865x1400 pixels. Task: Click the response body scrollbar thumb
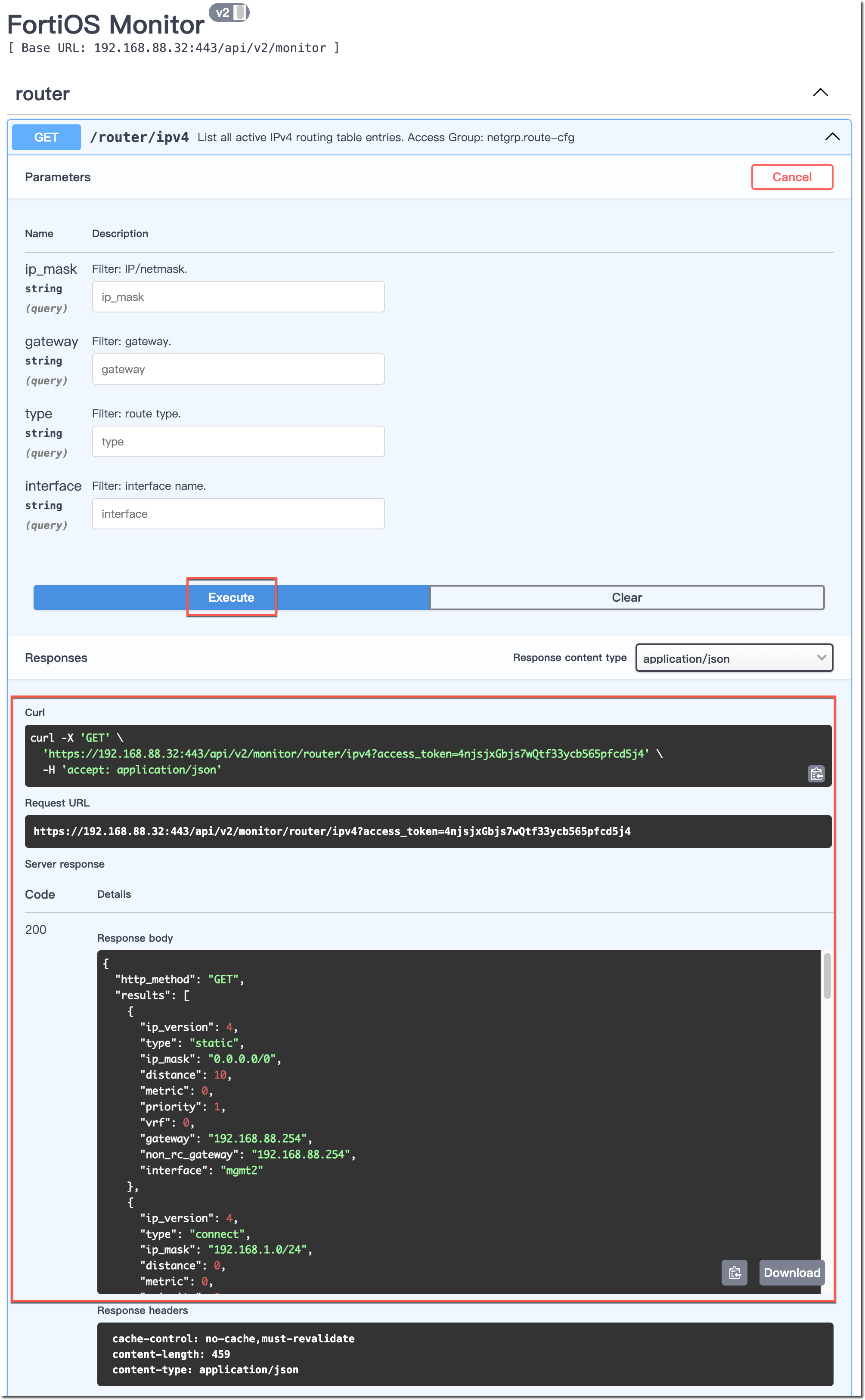point(827,975)
